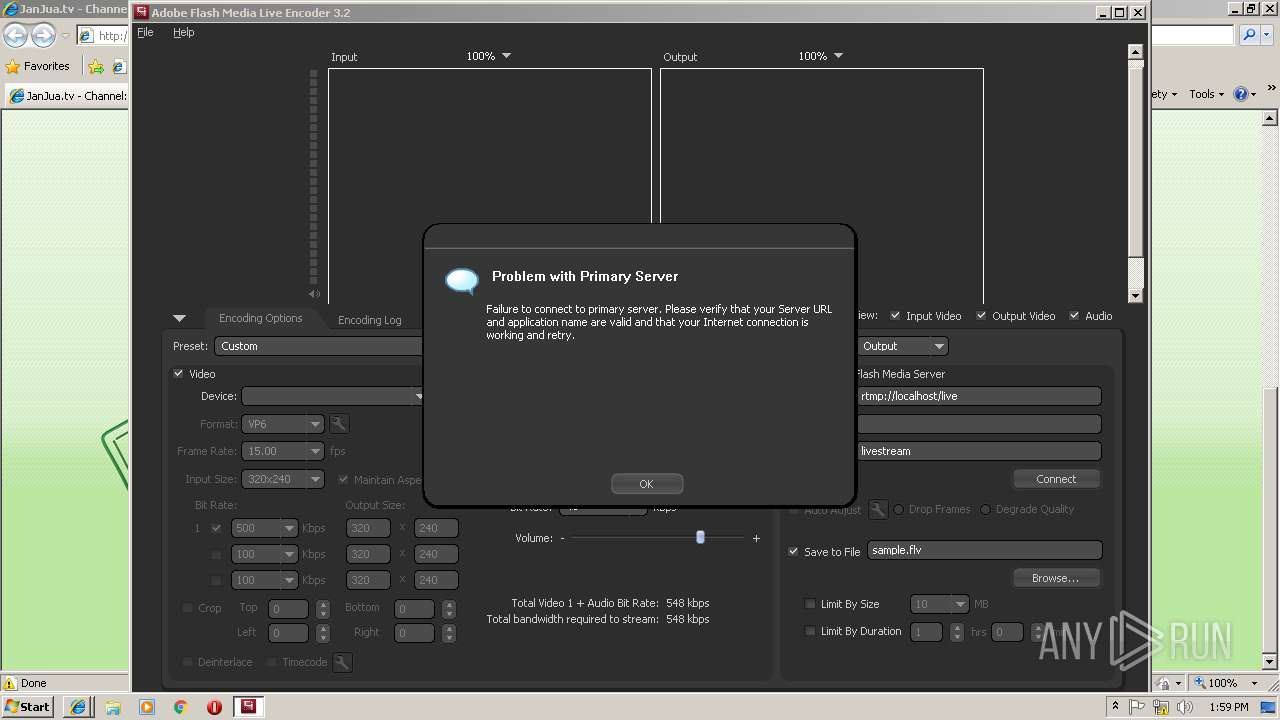This screenshot has height=720, width=1280.
Task: Open Windows Media Player in taskbar
Action: coord(147,707)
